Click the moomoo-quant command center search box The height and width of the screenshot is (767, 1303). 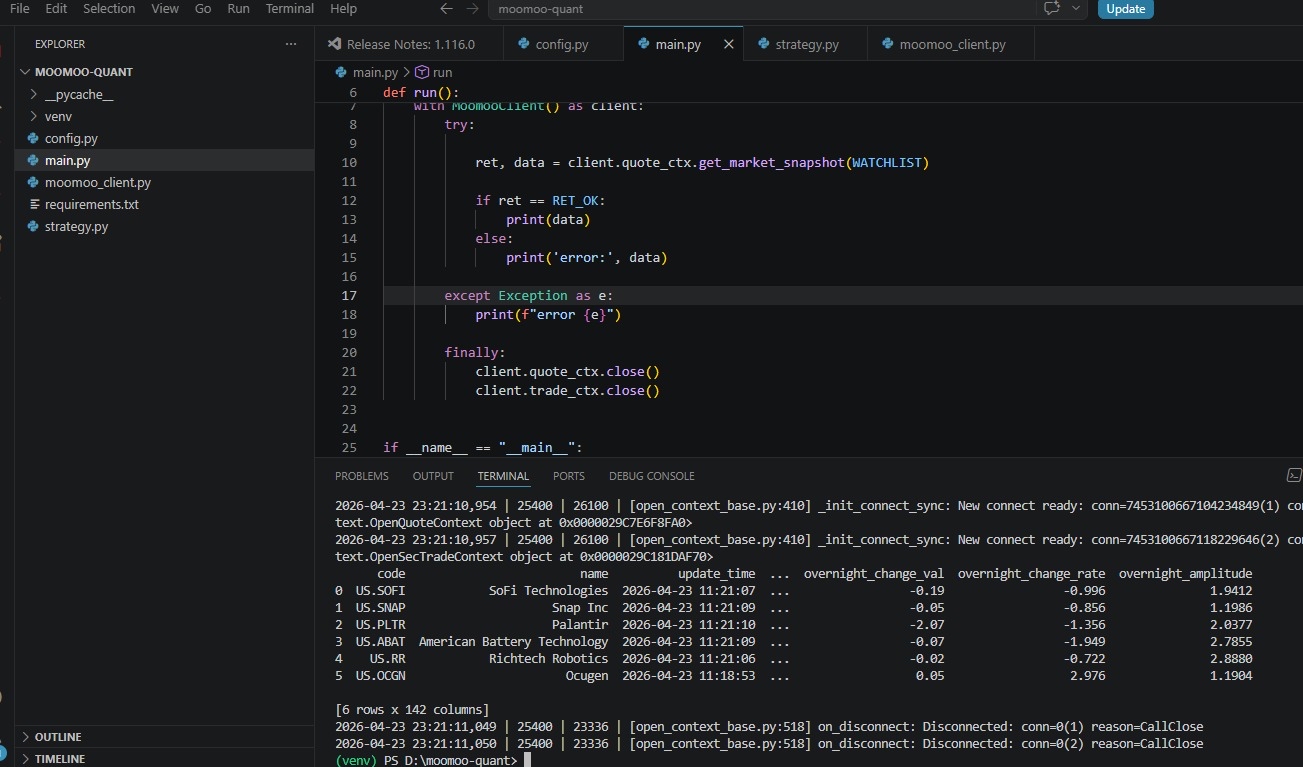pos(760,9)
